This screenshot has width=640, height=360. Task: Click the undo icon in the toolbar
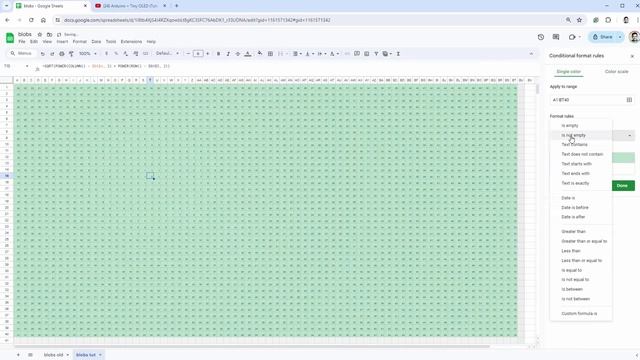42,54
